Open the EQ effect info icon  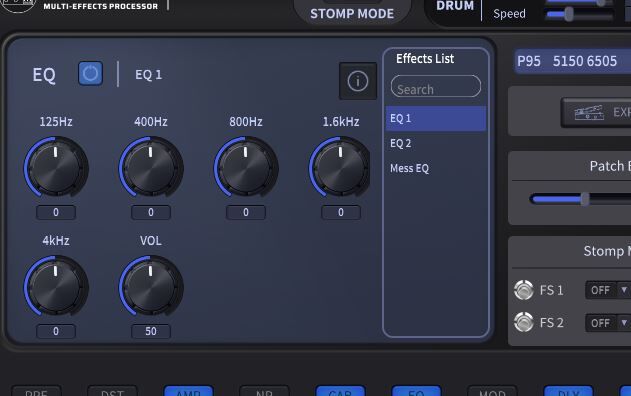click(x=358, y=81)
